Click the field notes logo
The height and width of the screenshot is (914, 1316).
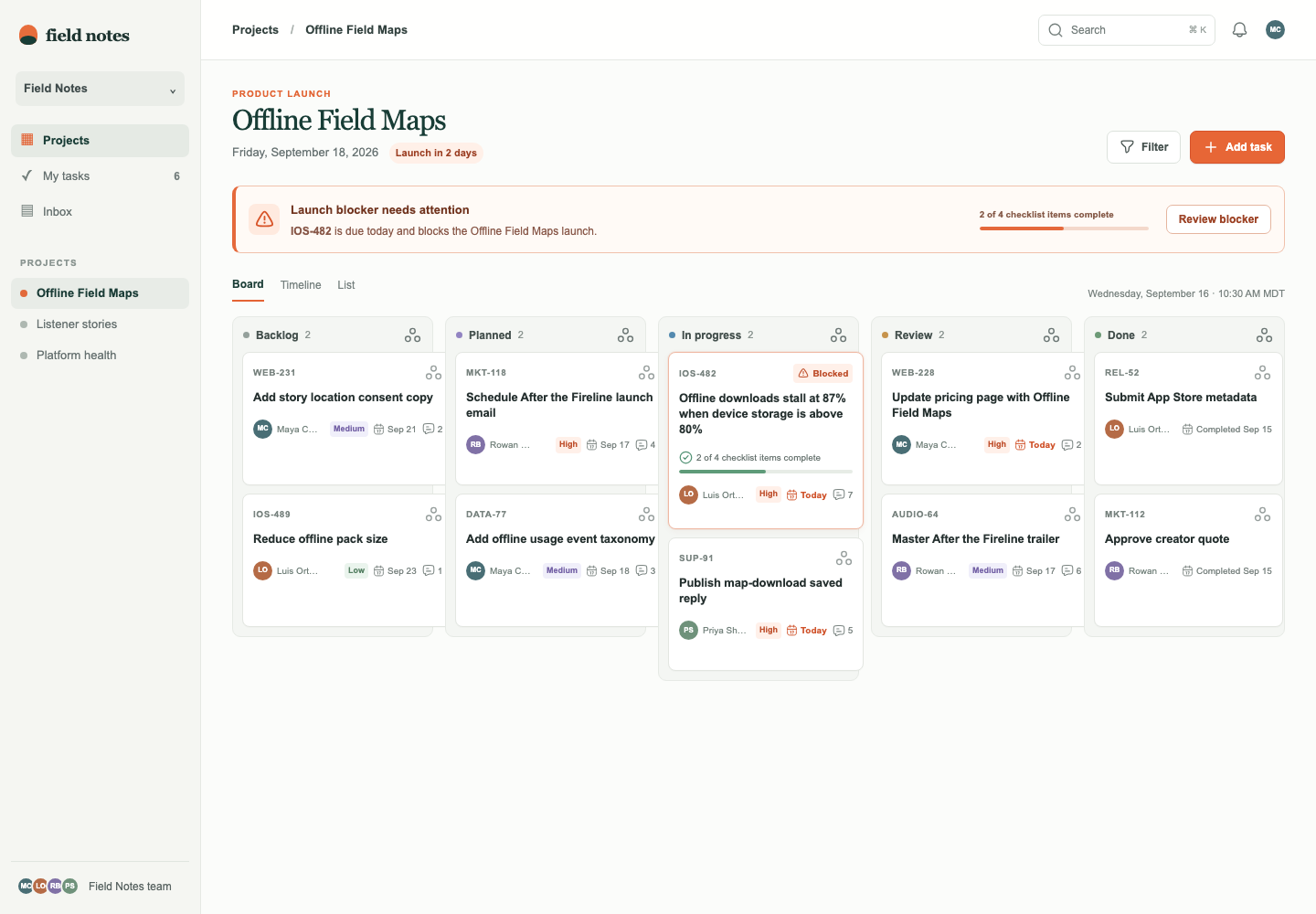(x=74, y=36)
